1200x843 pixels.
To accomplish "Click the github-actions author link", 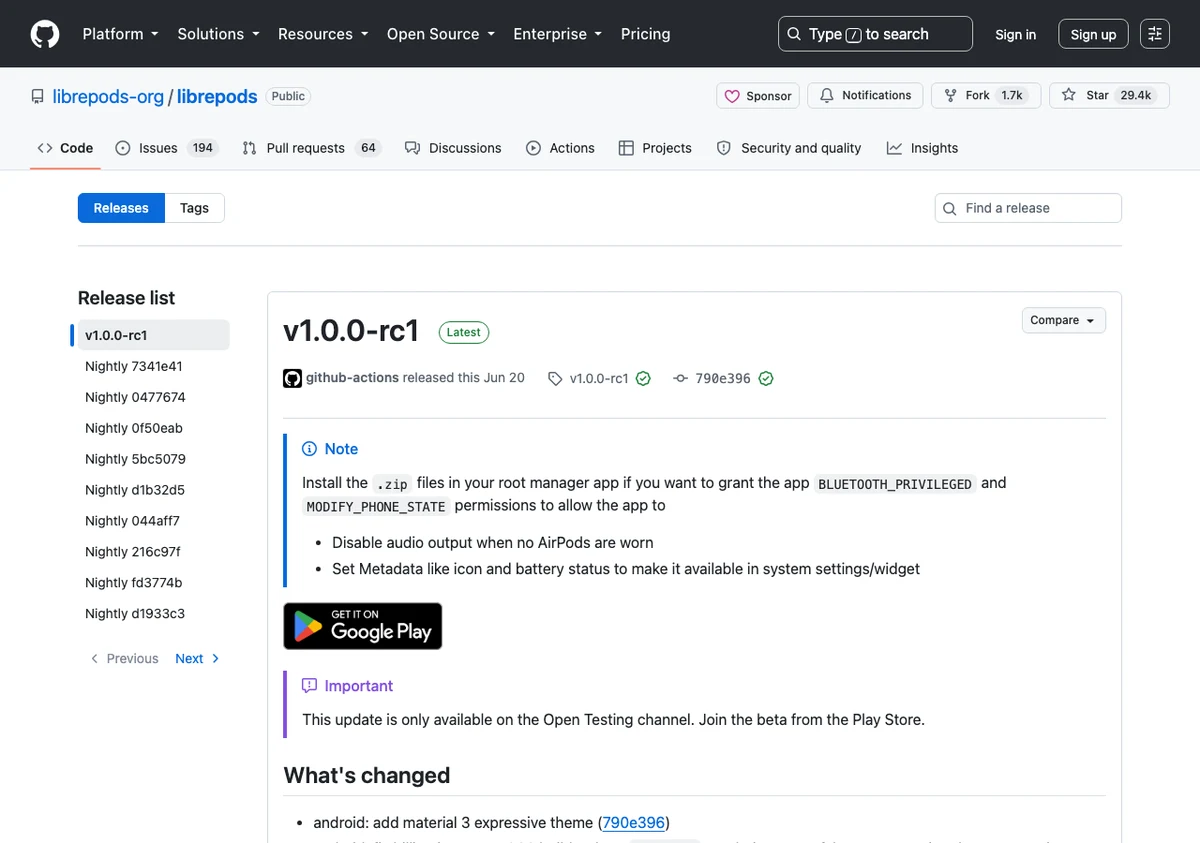I will click(x=352, y=378).
